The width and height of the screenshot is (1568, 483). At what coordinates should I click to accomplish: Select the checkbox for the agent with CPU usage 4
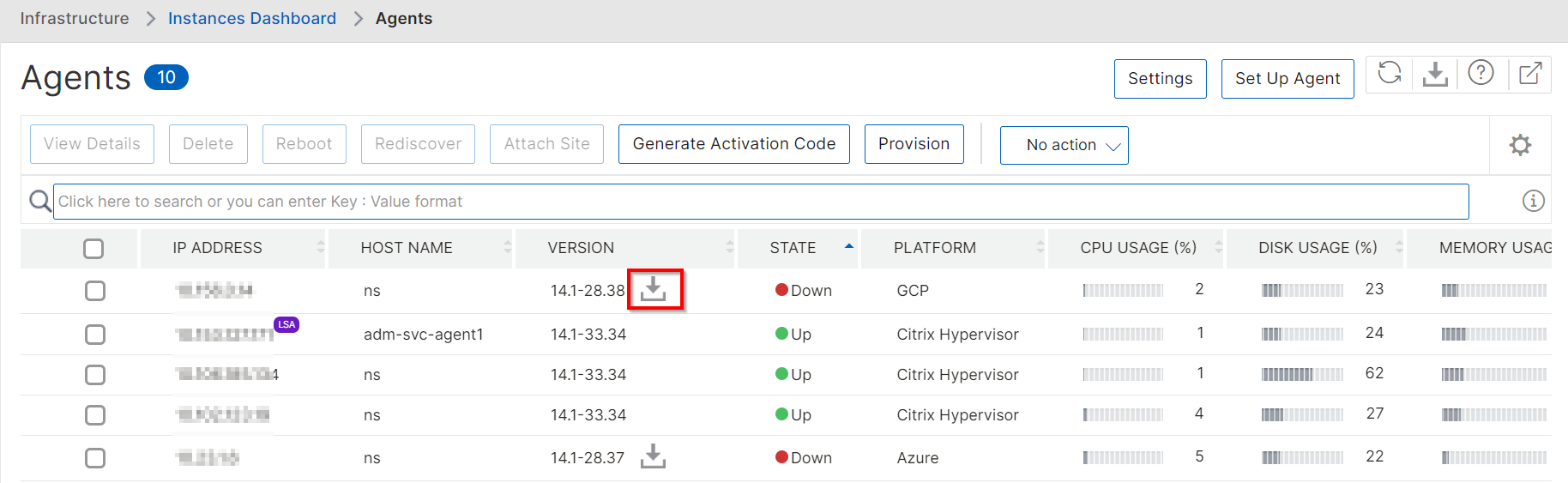[x=95, y=415]
